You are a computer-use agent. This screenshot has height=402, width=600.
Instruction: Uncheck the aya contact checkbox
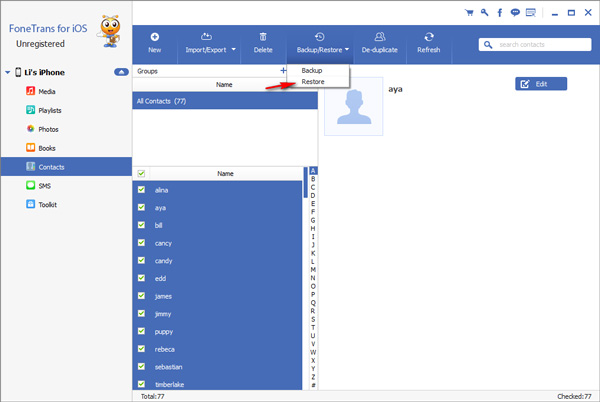(x=141, y=207)
